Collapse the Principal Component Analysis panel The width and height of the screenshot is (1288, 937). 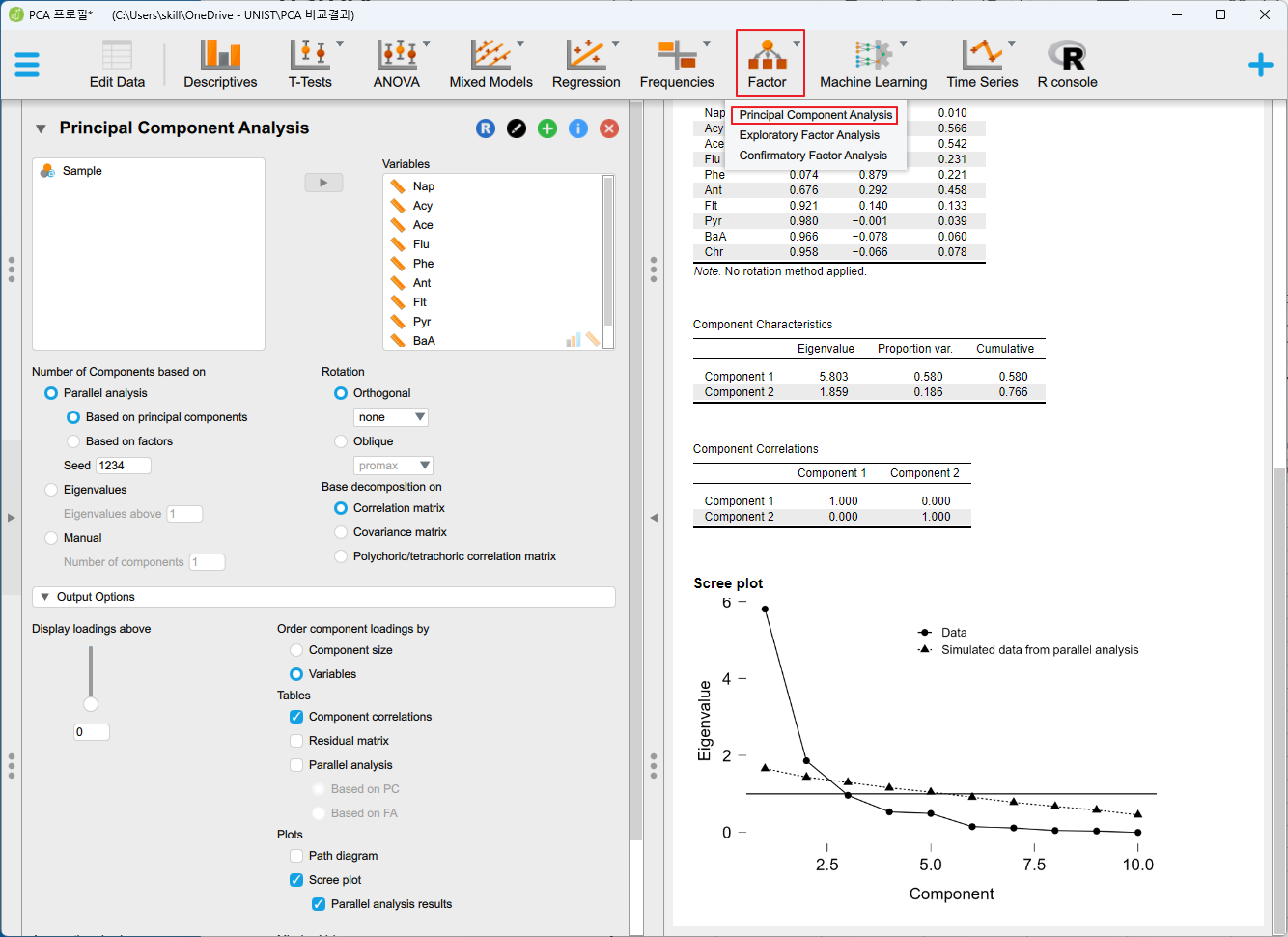[41, 128]
